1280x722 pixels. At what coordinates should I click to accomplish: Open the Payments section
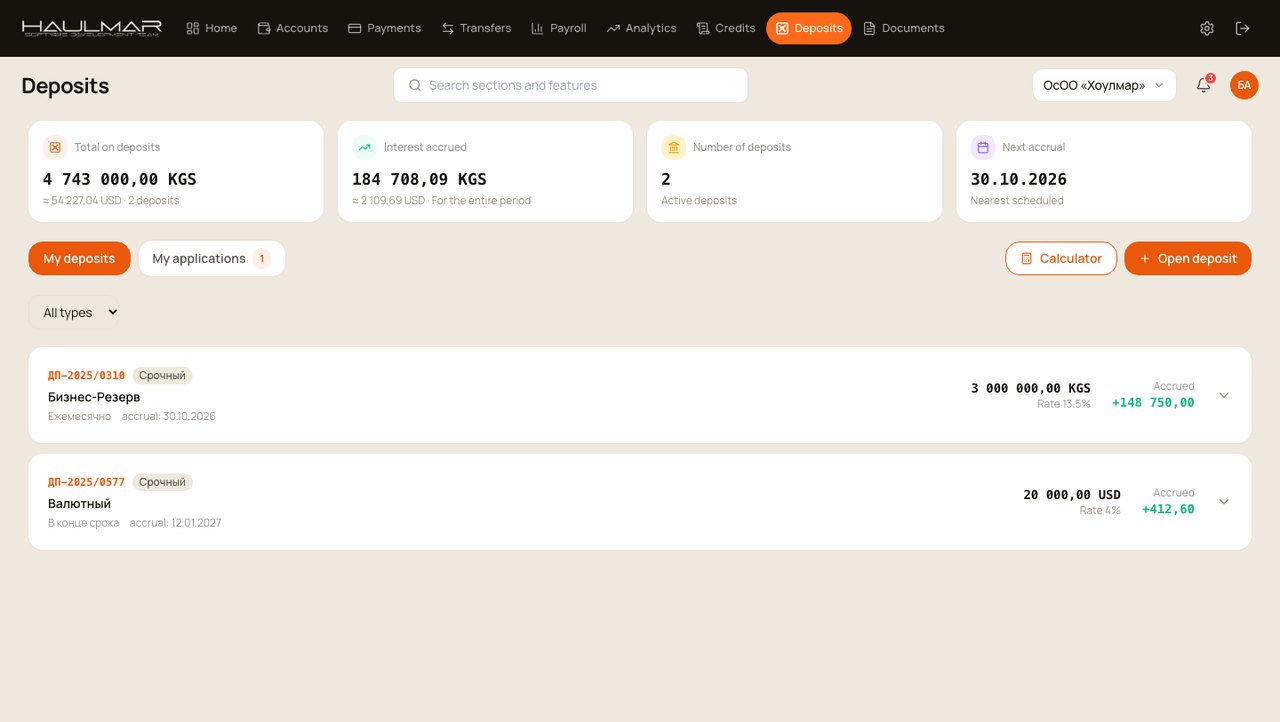click(x=384, y=28)
